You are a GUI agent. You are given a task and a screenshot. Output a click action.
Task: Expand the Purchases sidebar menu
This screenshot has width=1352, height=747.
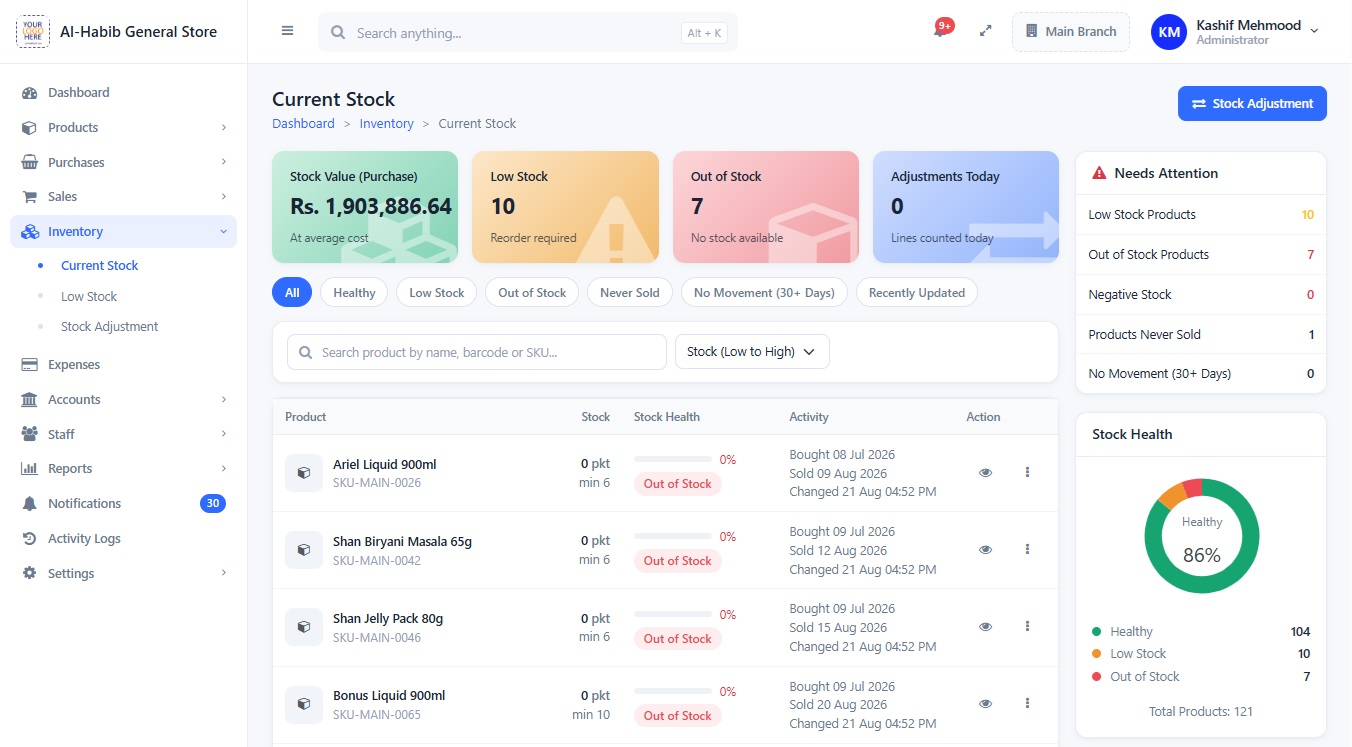124,163
